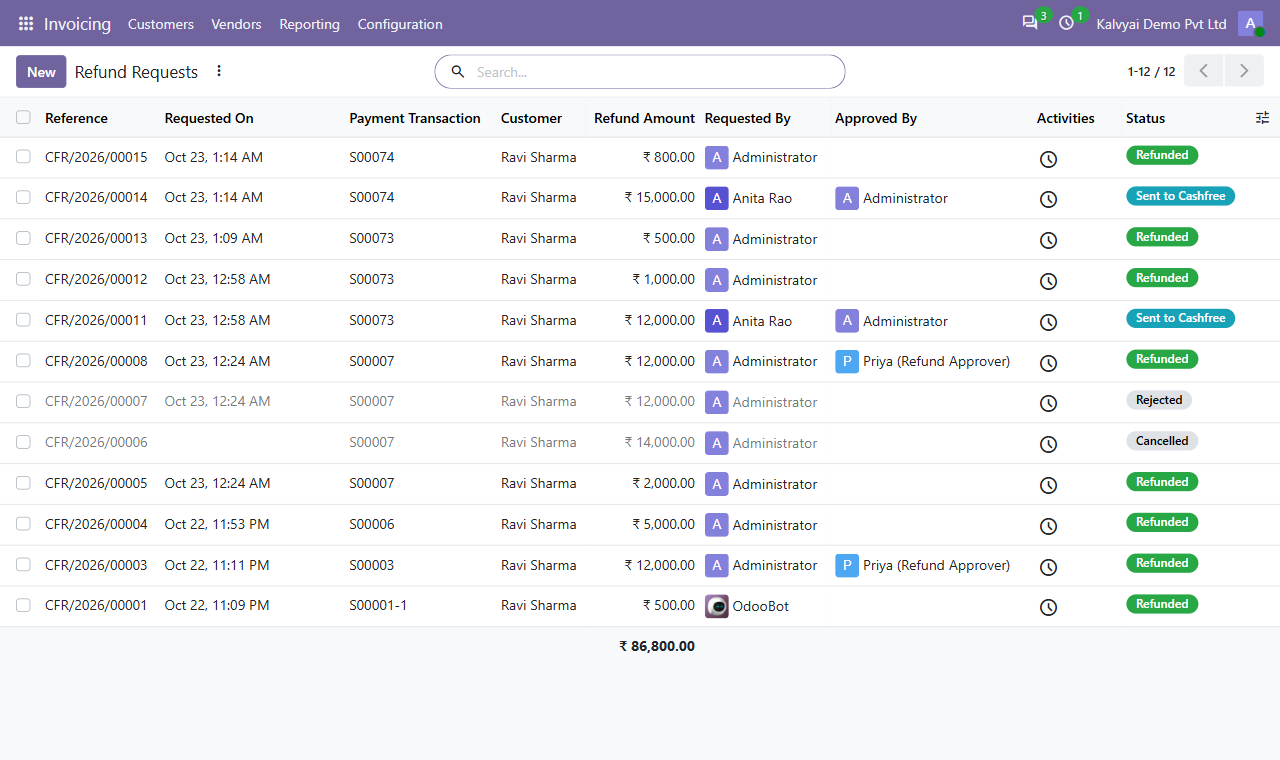
Task: Open optional columns settings icon
Action: point(1262,118)
